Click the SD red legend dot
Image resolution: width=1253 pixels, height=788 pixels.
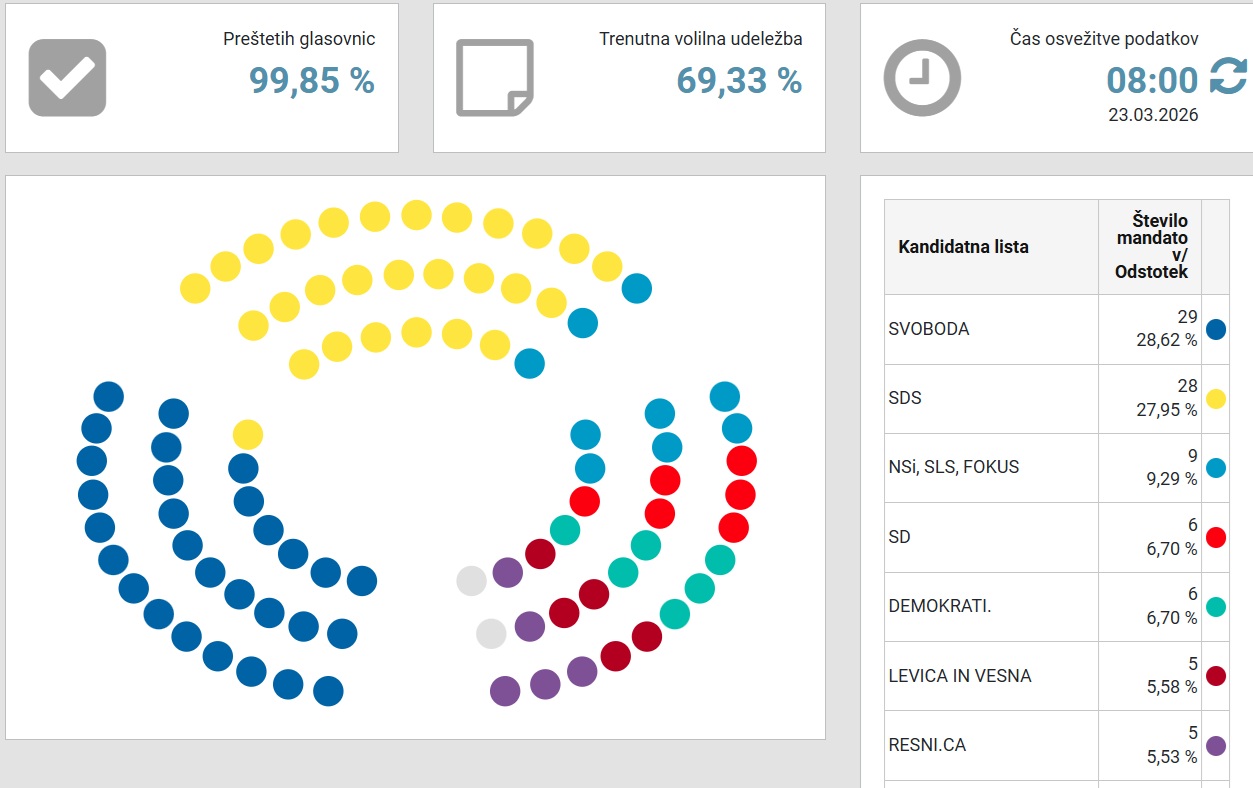(x=1216, y=537)
